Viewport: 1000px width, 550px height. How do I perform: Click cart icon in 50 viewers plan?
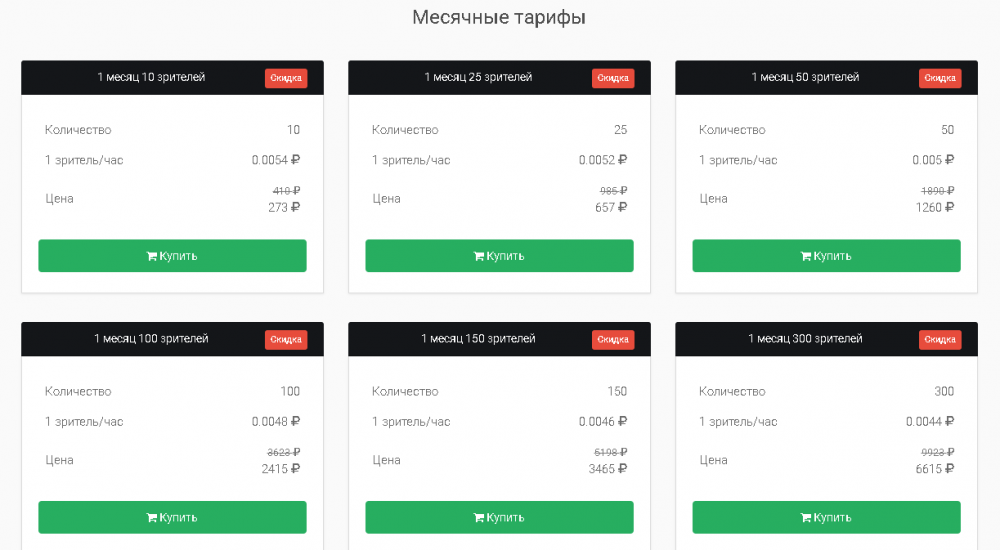(806, 256)
